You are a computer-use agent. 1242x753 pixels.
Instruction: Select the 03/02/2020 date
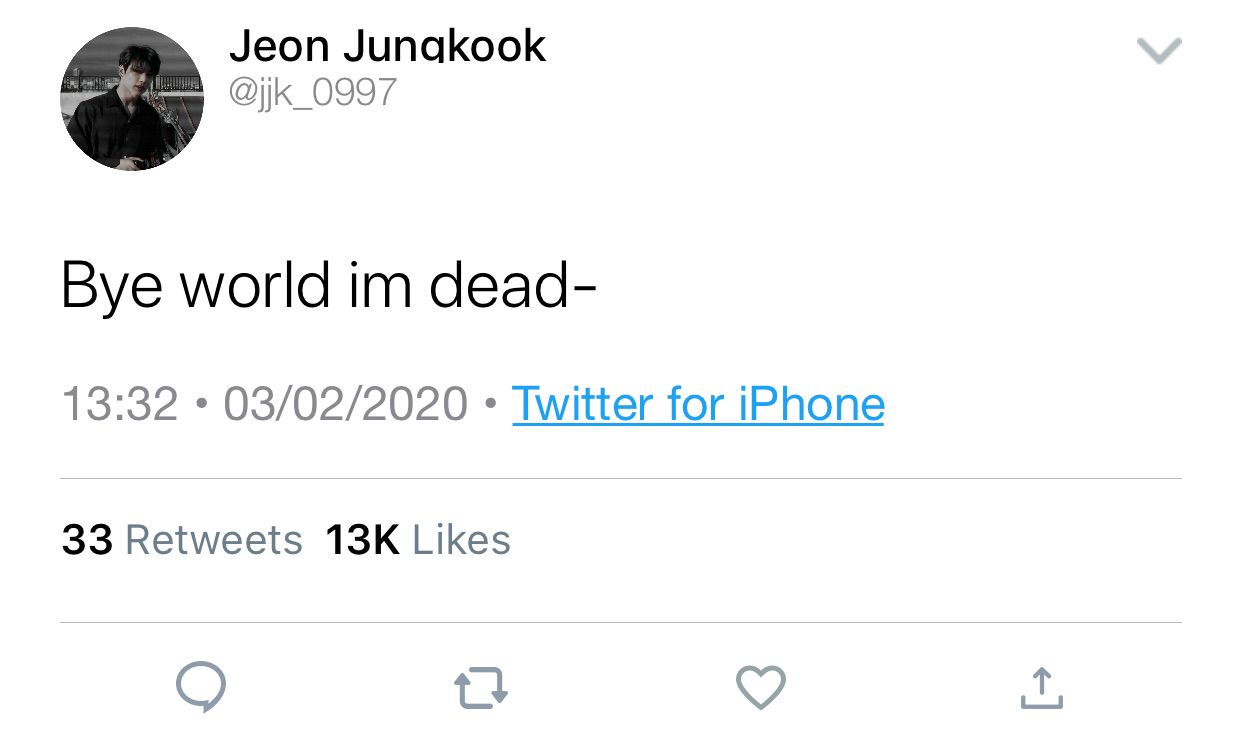(346, 405)
